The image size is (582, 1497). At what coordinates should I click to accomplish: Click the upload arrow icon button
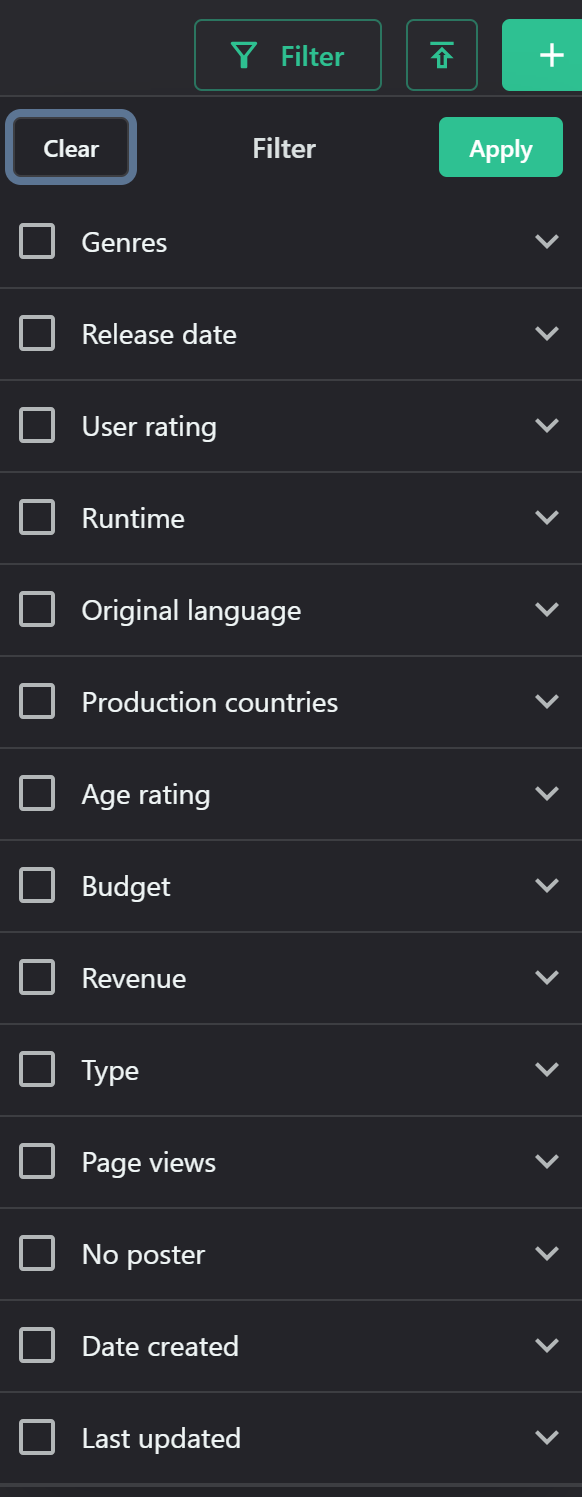point(442,55)
